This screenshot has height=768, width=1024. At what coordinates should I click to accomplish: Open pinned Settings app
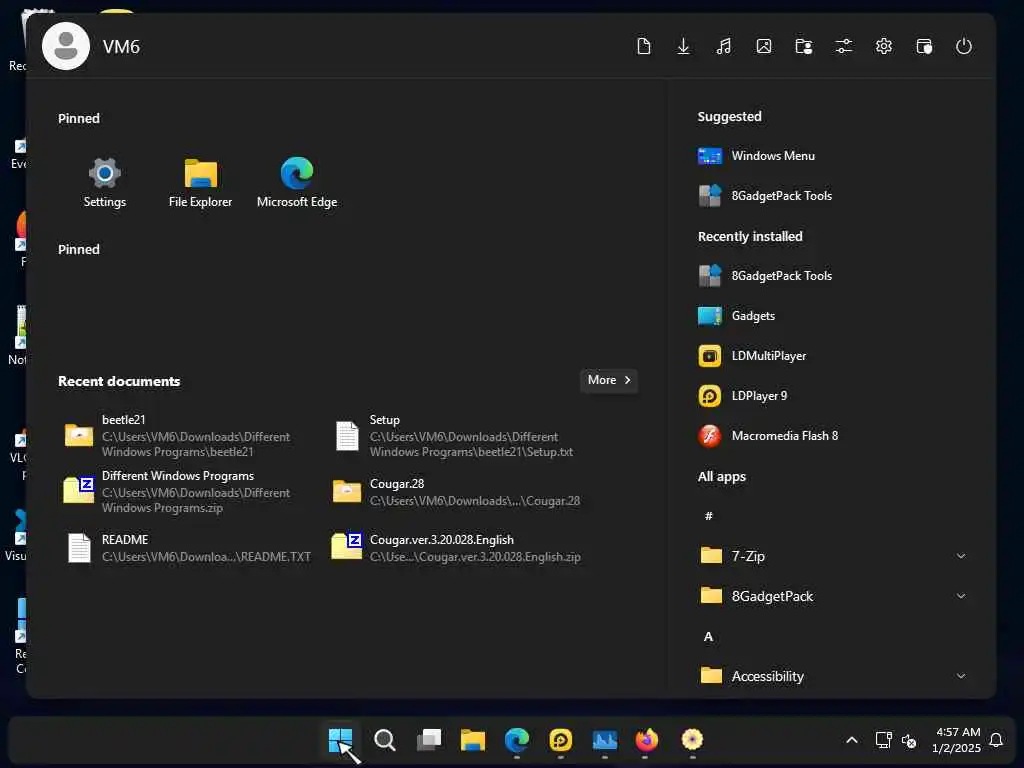pyautogui.click(x=104, y=182)
